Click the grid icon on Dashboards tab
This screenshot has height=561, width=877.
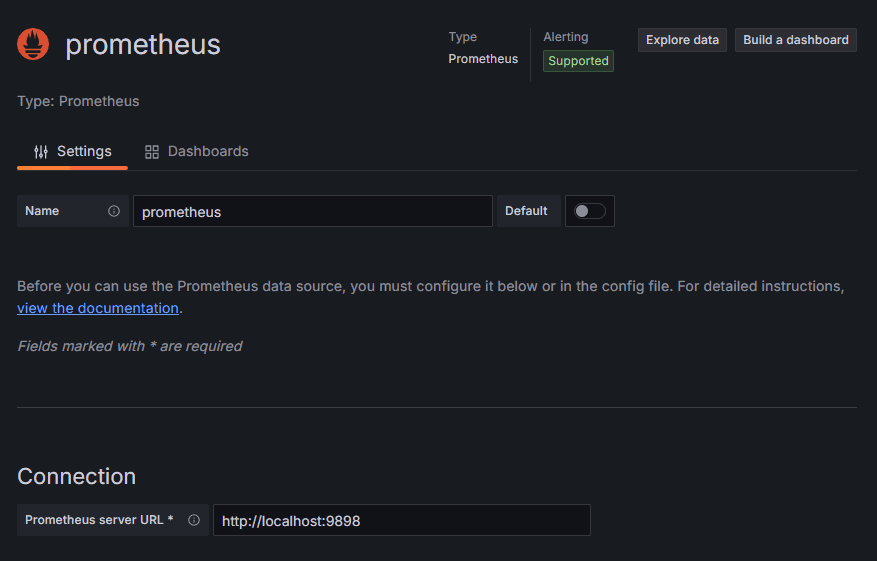[152, 152]
